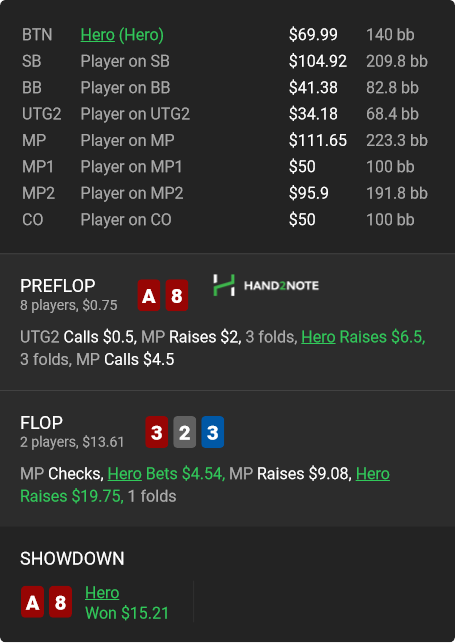The image size is (455, 643).
Task: Click the blue 3 flop card
Action: 212,432
